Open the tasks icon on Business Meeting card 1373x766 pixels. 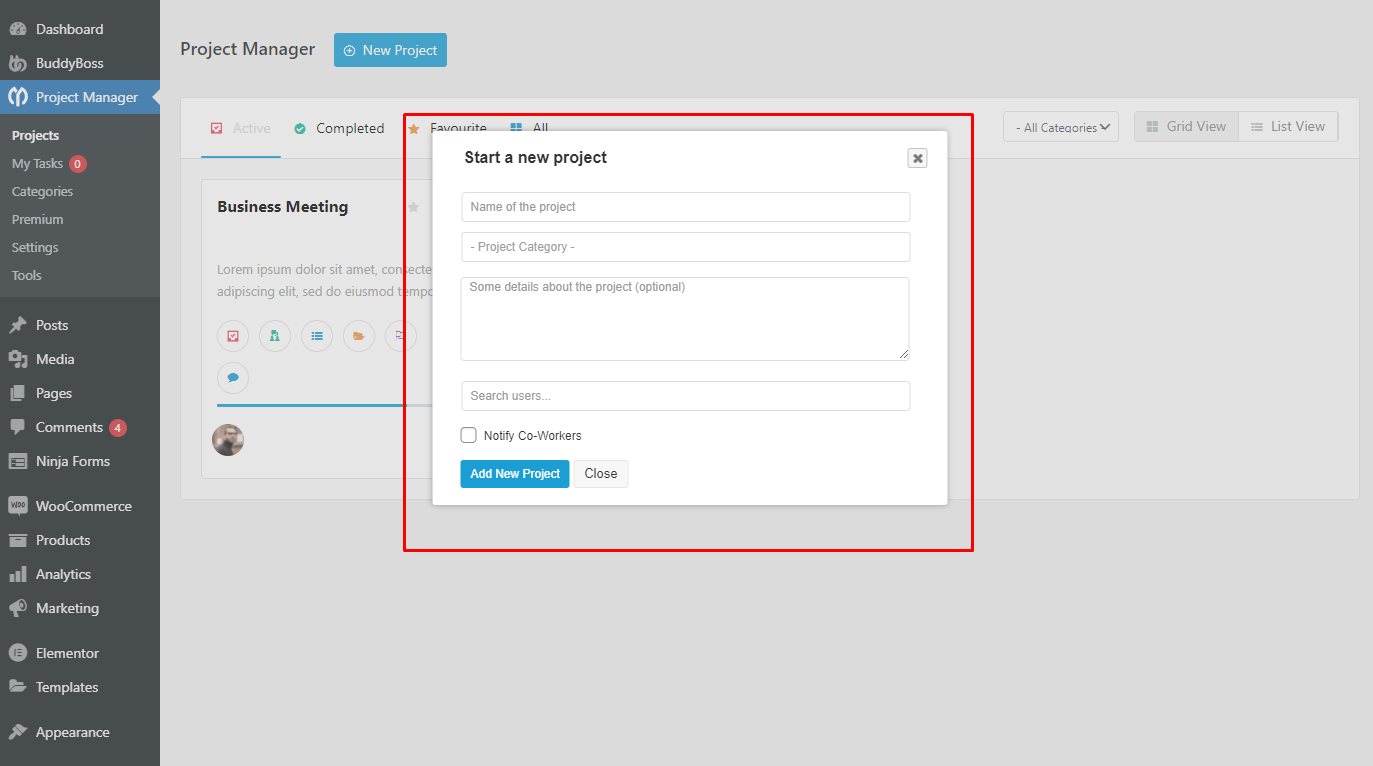[x=232, y=336]
